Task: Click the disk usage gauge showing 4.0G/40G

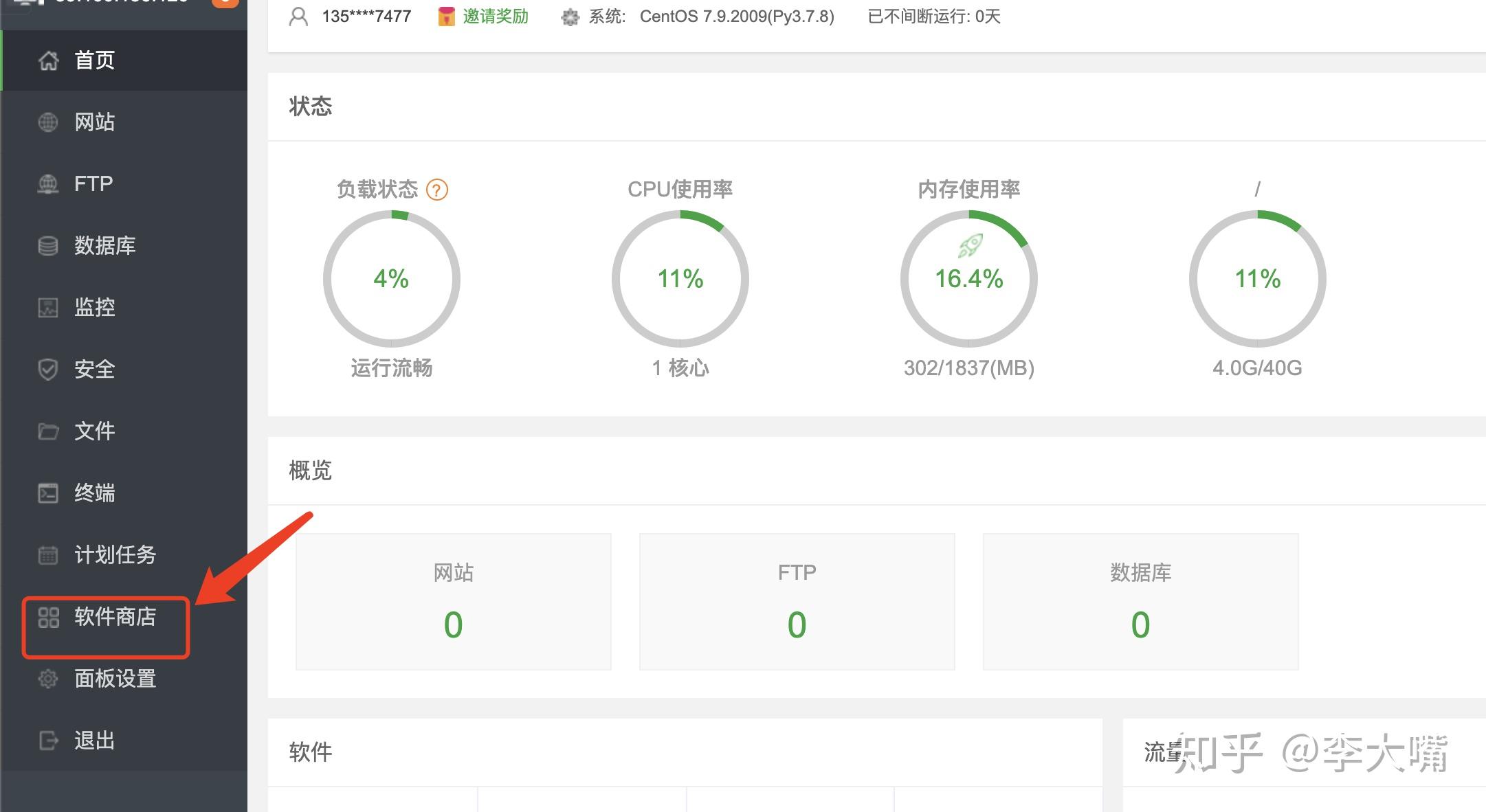Action: [x=1257, y=279]
